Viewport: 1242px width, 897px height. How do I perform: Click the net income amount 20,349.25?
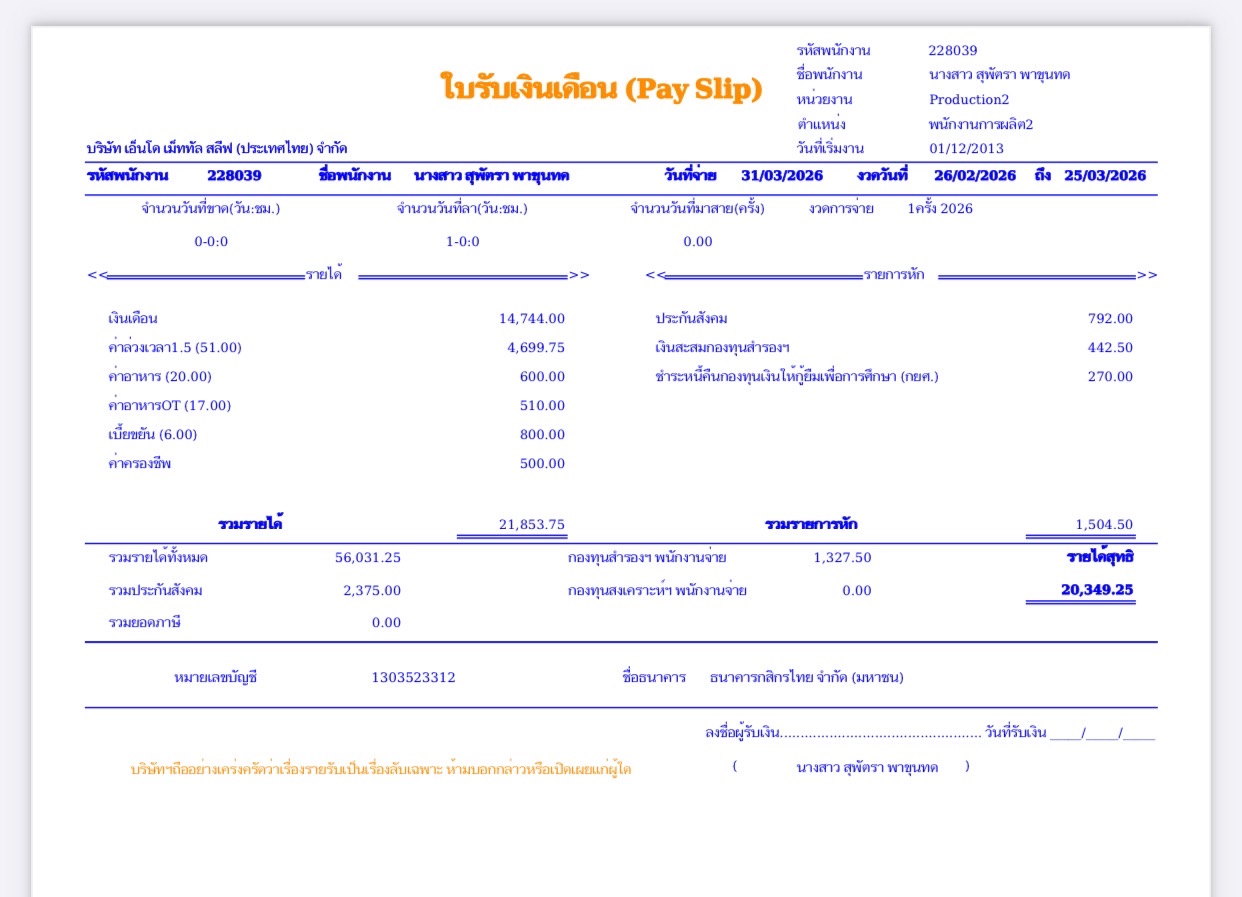coord(1096,589)
